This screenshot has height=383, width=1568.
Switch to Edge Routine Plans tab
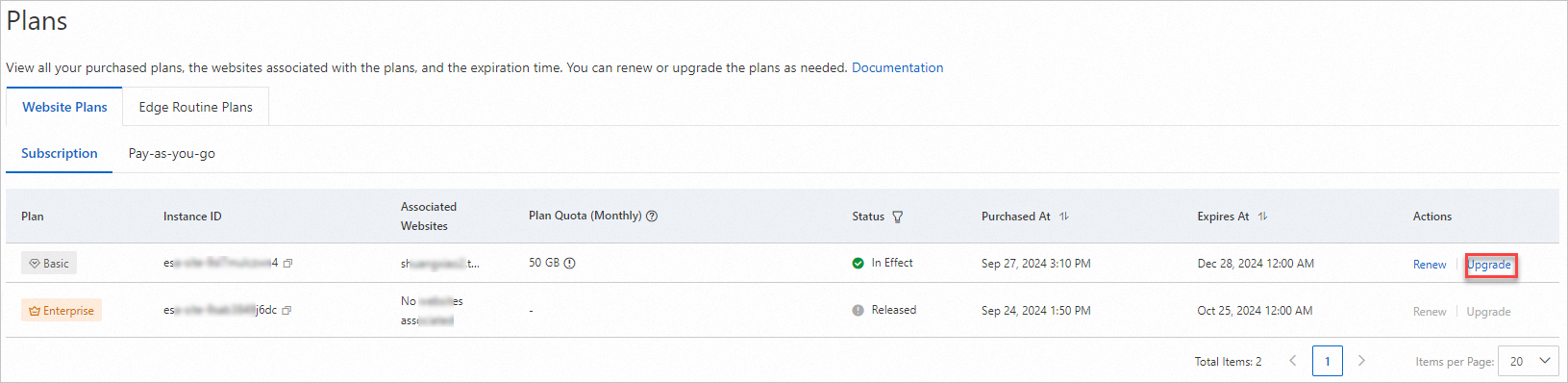tap(196, 107)
